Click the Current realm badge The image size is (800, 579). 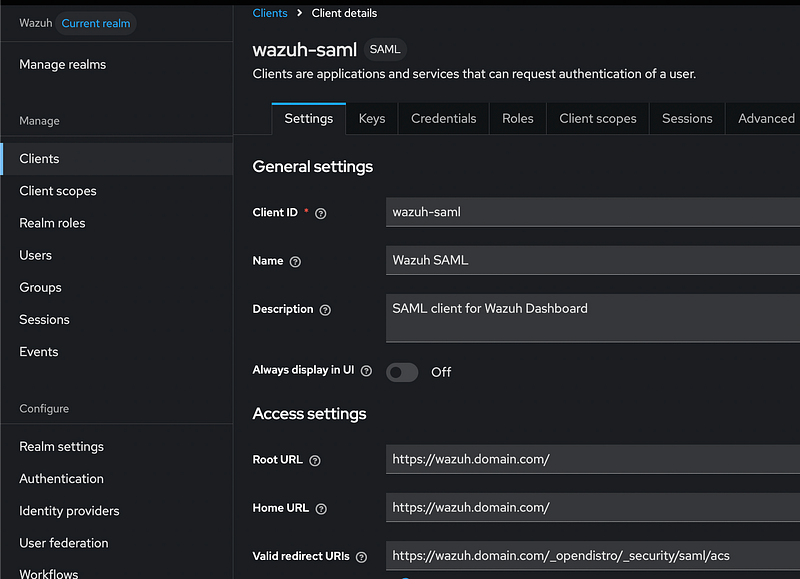pyautogui.click(x=96, y=23)
